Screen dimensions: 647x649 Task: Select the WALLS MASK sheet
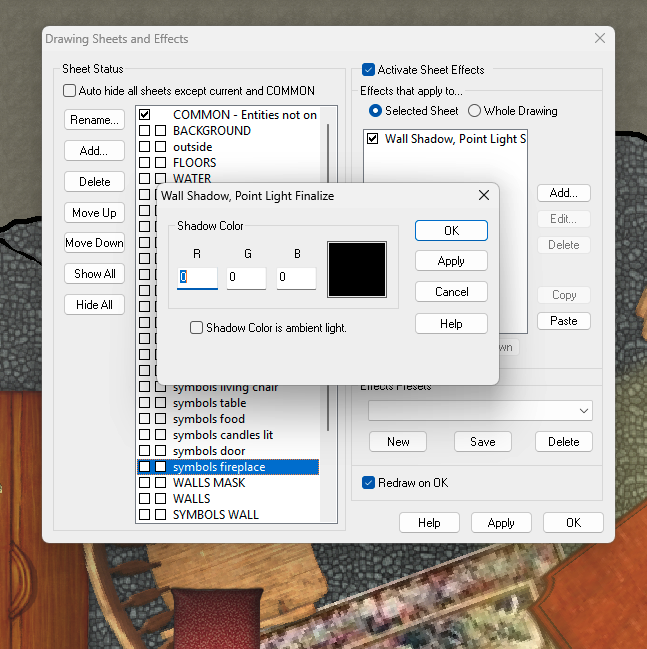point(208,483)
